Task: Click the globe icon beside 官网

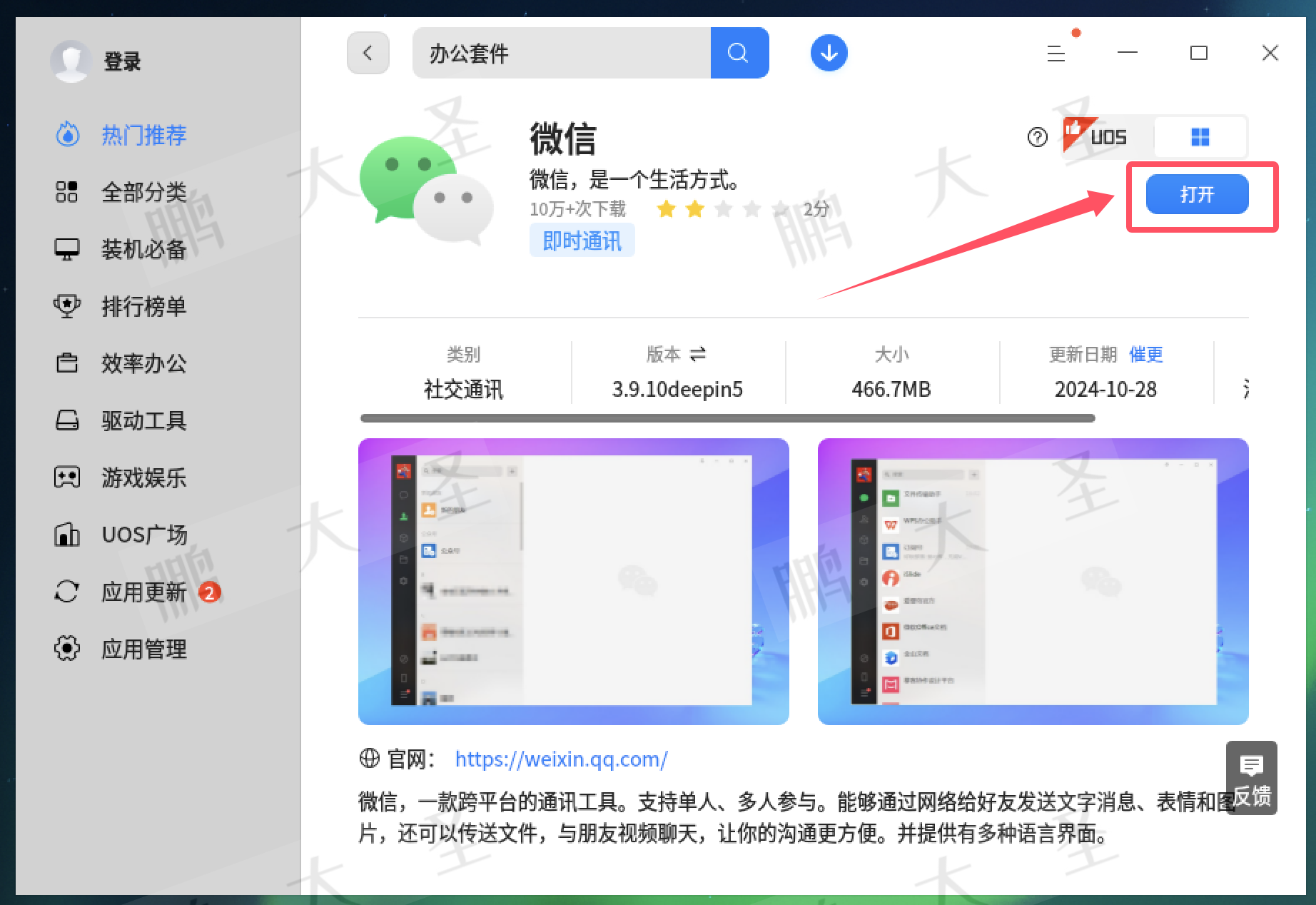Action: click(x=369, y=758)
